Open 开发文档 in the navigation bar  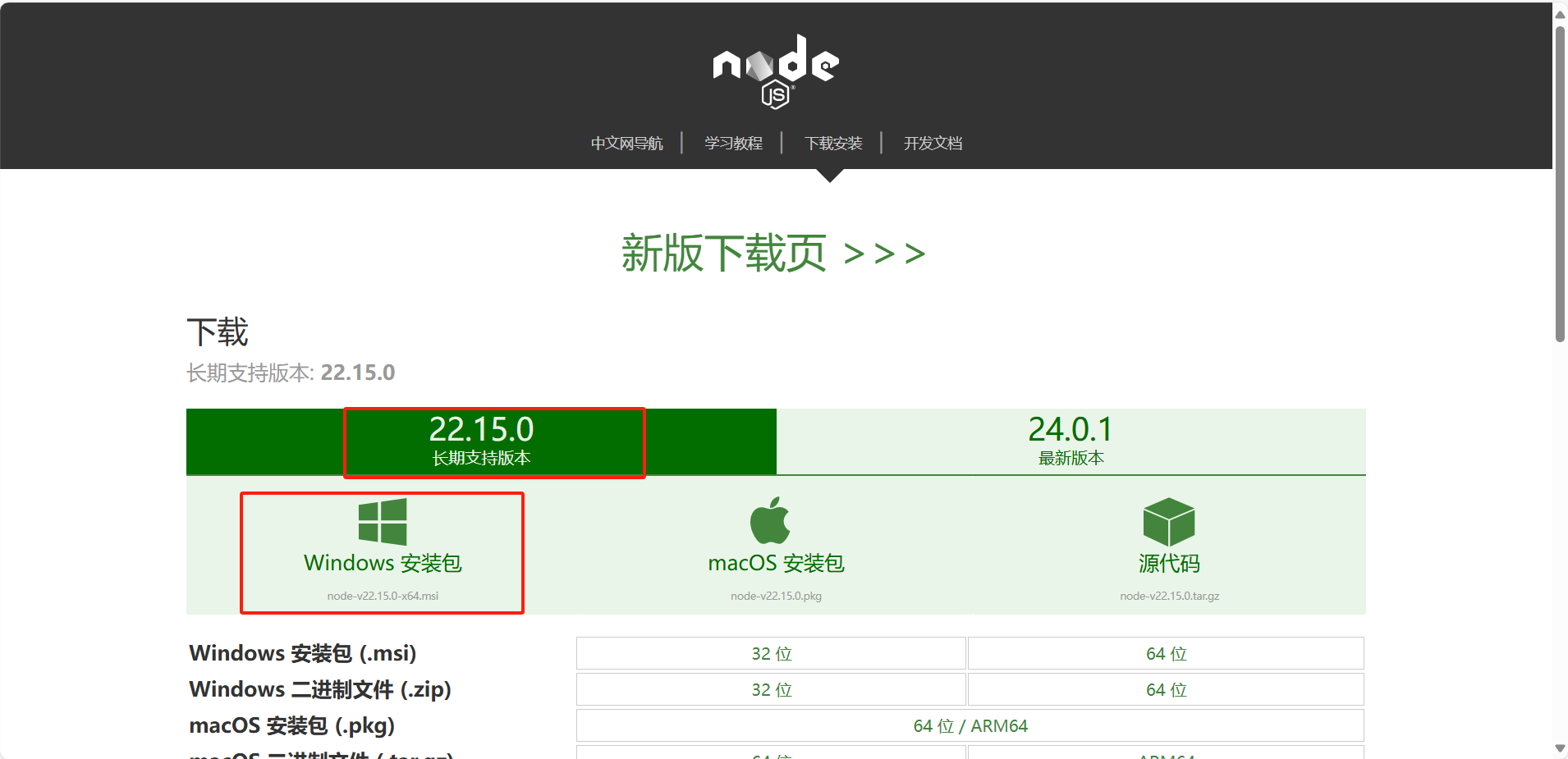click(933, 144)
